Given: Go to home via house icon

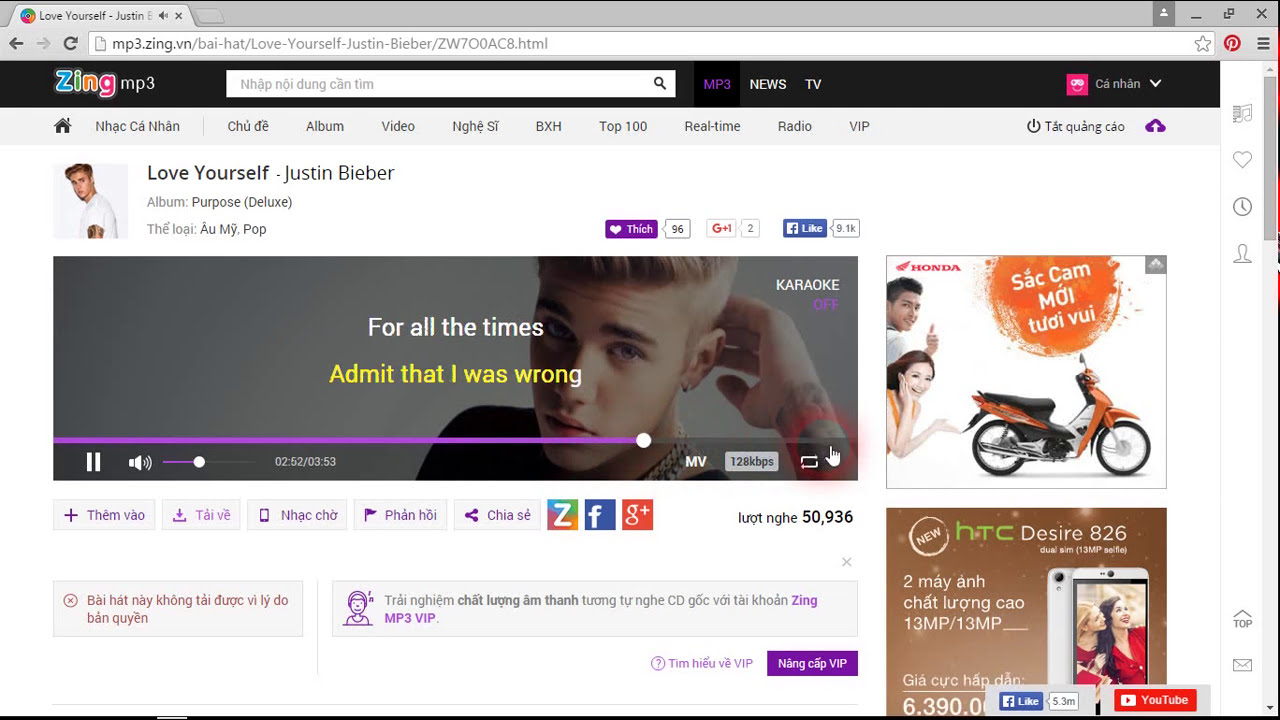Looking at the screenshot, I should tap(62, 126).
